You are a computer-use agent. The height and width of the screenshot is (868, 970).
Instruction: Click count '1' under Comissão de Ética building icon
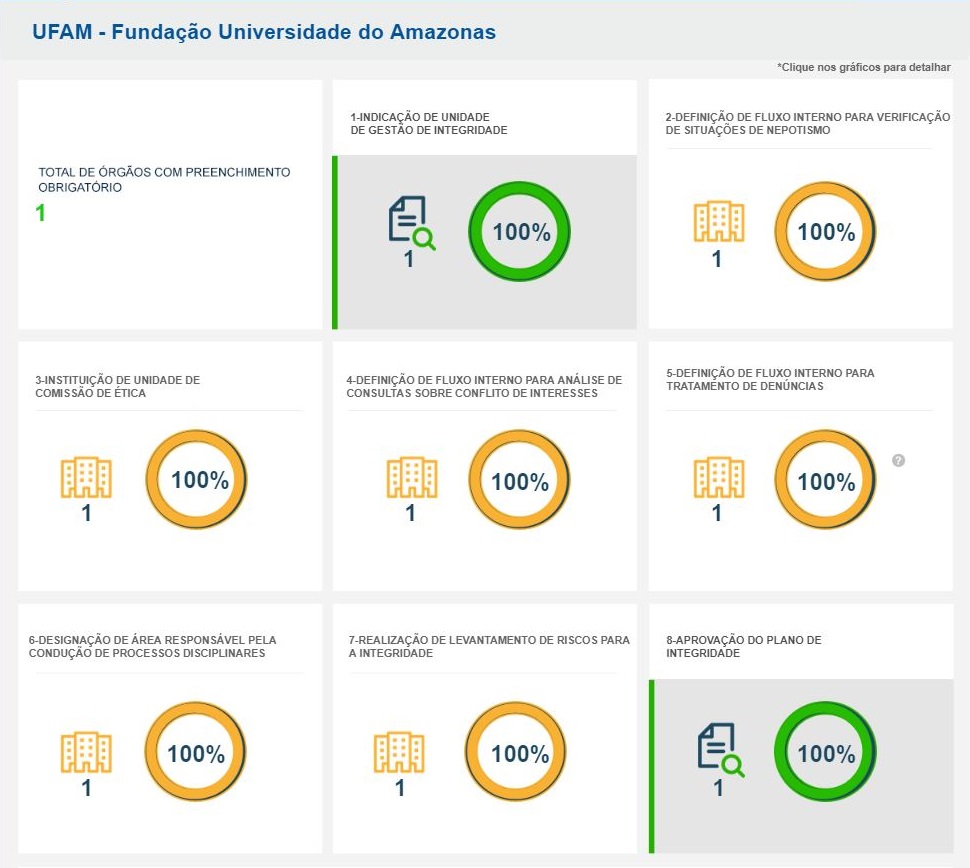pos(87,512)
